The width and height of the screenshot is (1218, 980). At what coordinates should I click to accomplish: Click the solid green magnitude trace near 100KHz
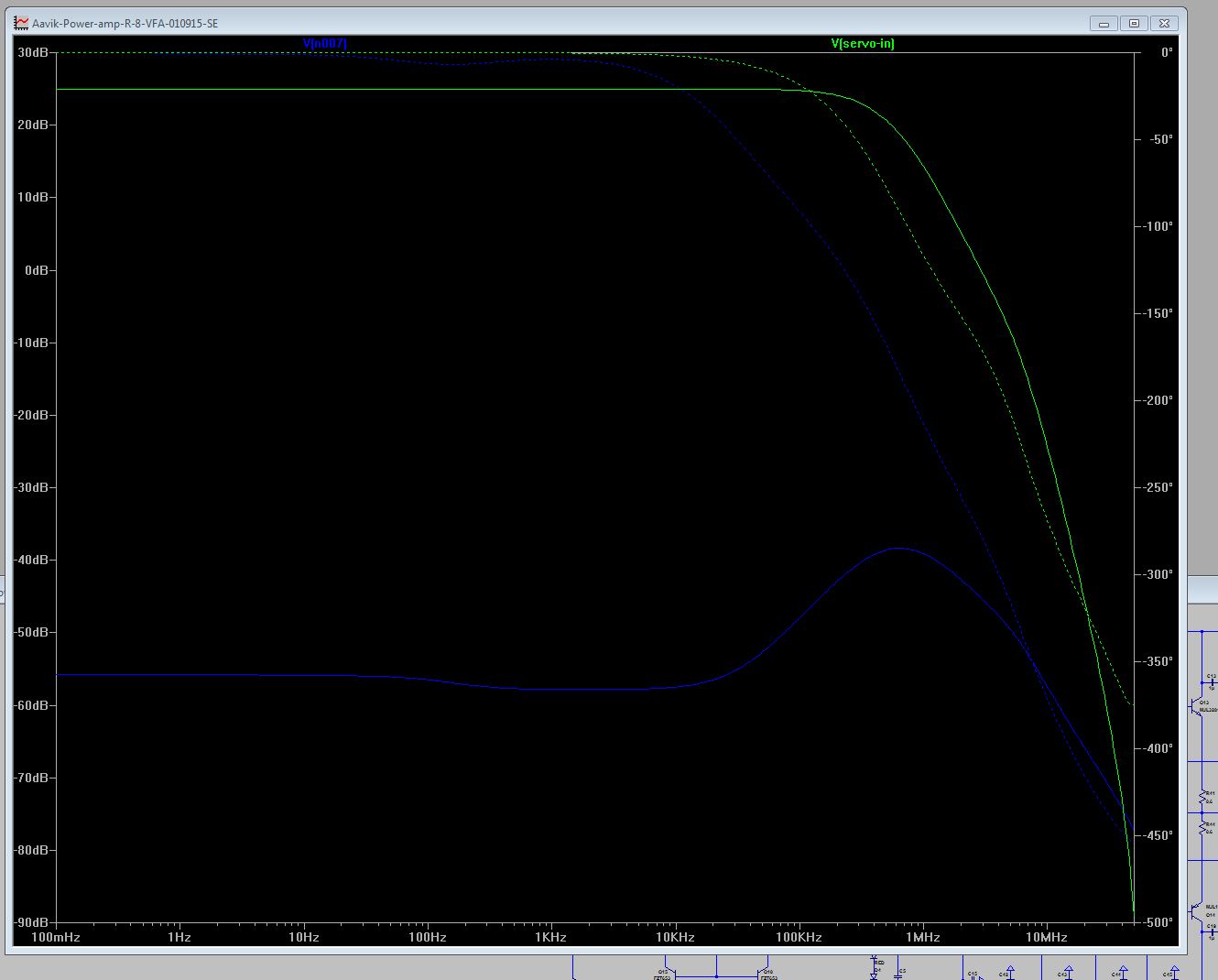point(799,90)
